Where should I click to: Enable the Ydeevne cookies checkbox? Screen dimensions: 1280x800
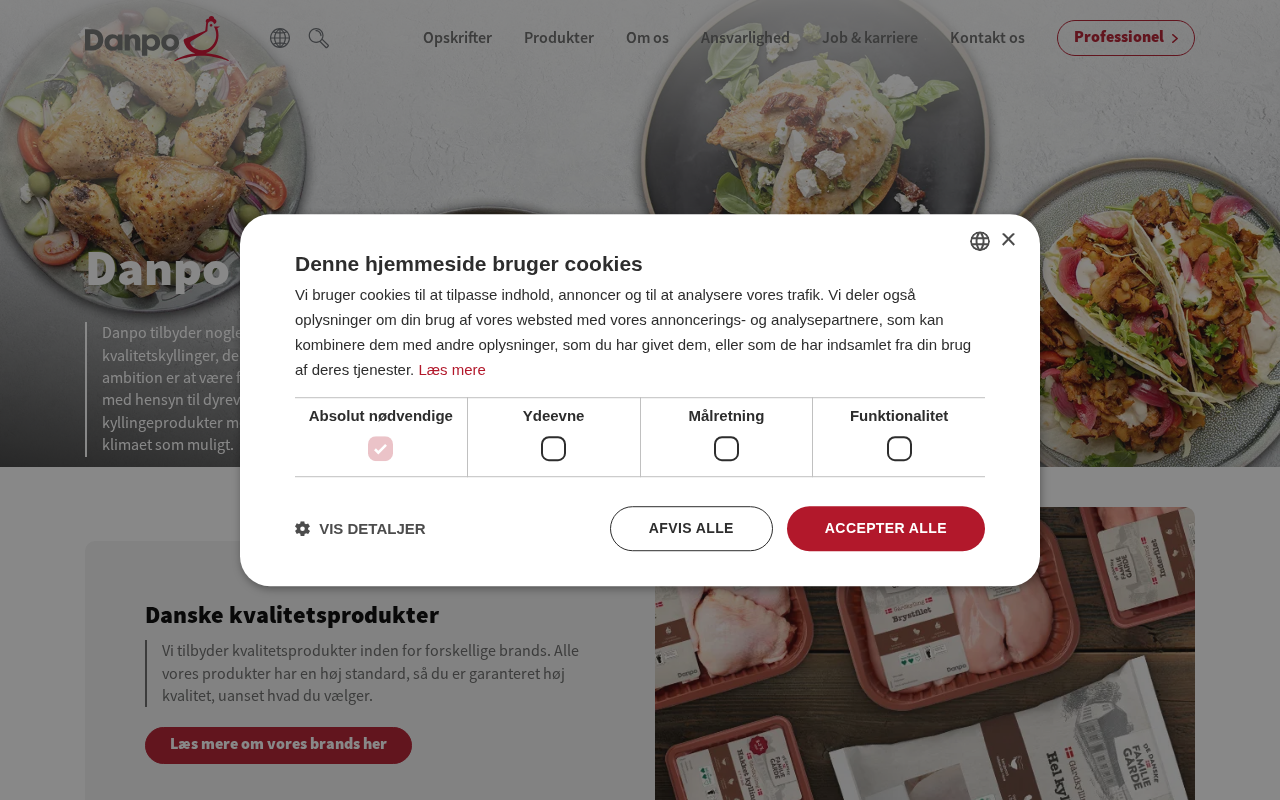click(553, 449)
